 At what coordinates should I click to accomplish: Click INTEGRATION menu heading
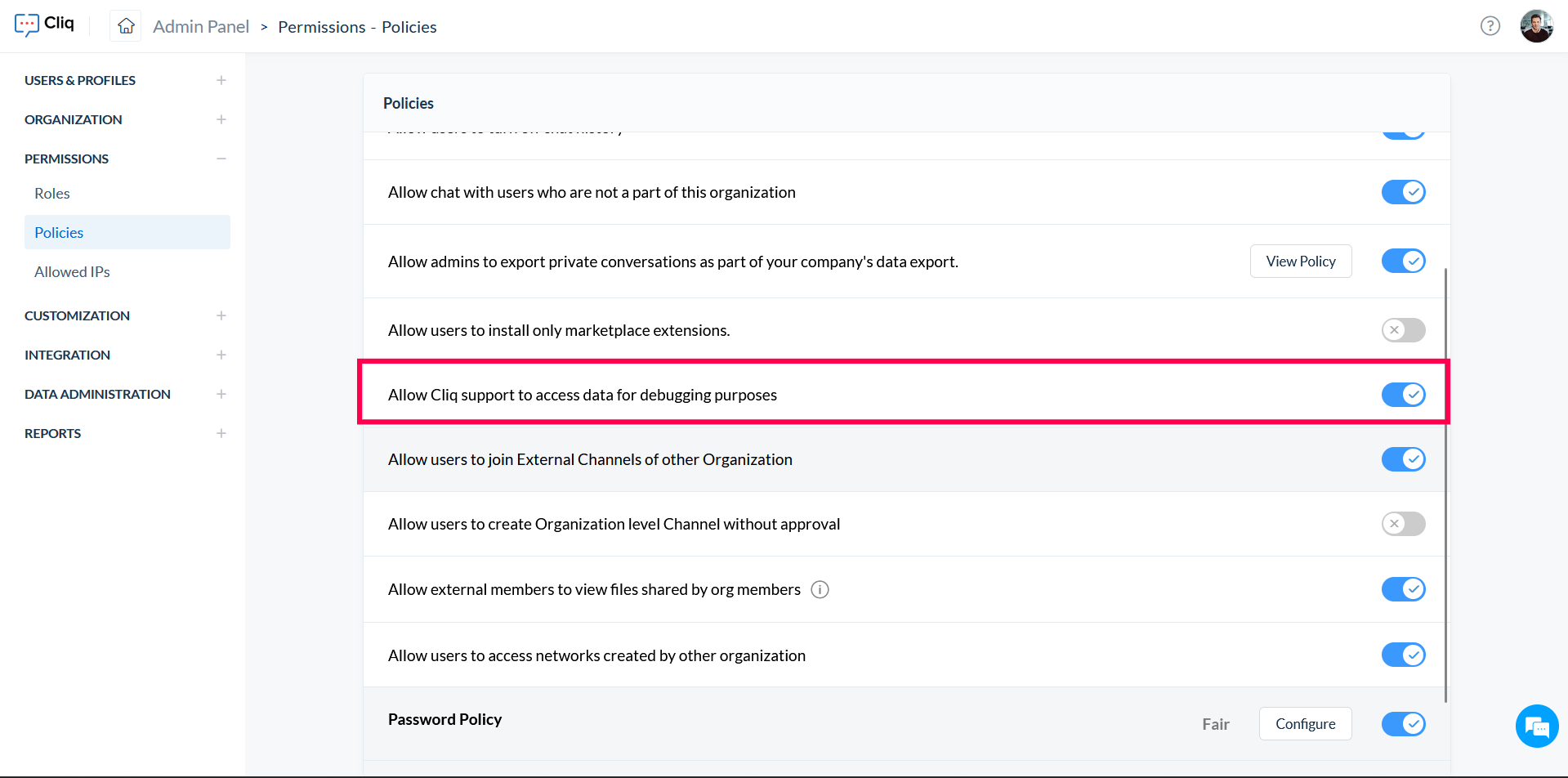pyautogui.click(x=68, y=355)
